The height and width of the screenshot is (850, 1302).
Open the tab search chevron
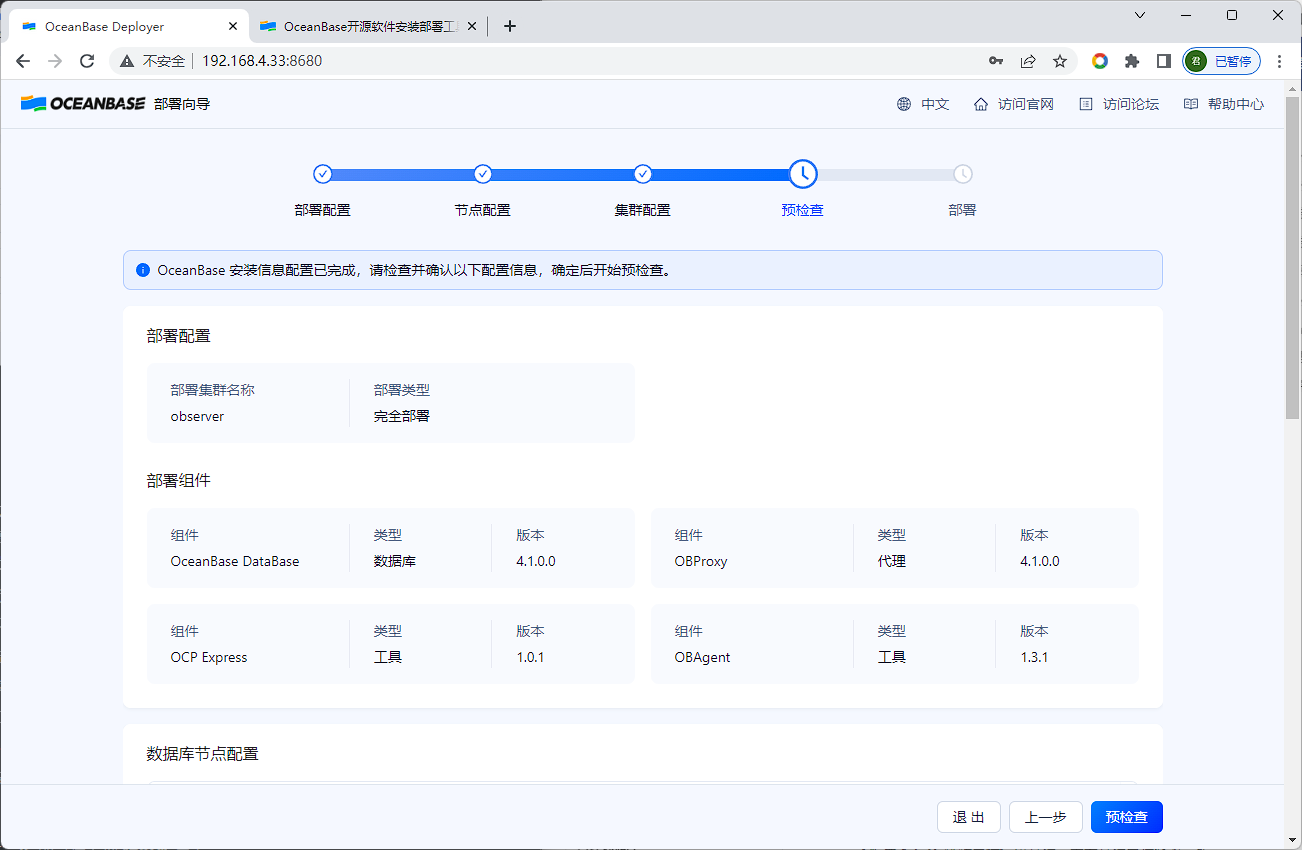click(x=1140, y=15)
